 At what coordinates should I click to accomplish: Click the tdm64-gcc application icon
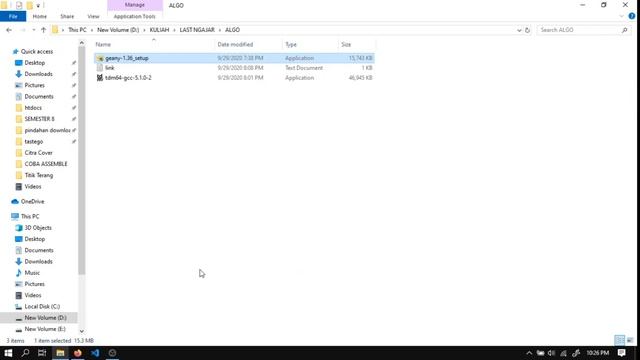pos(100,78)
